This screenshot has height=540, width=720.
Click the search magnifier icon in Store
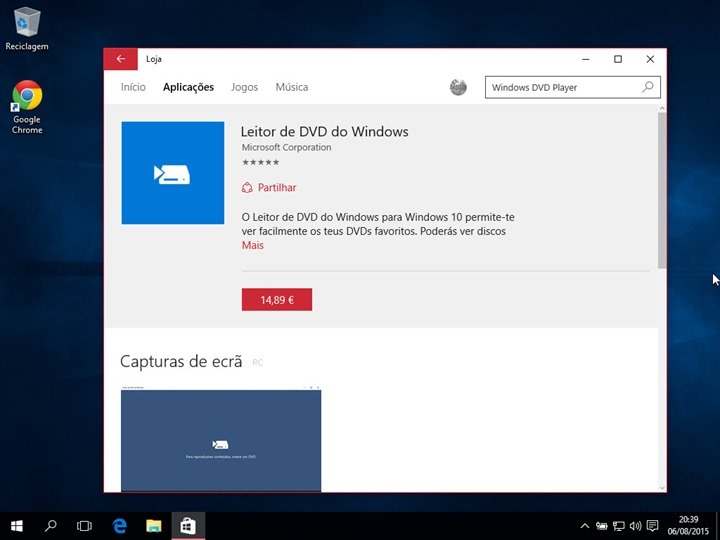[647, 87]
